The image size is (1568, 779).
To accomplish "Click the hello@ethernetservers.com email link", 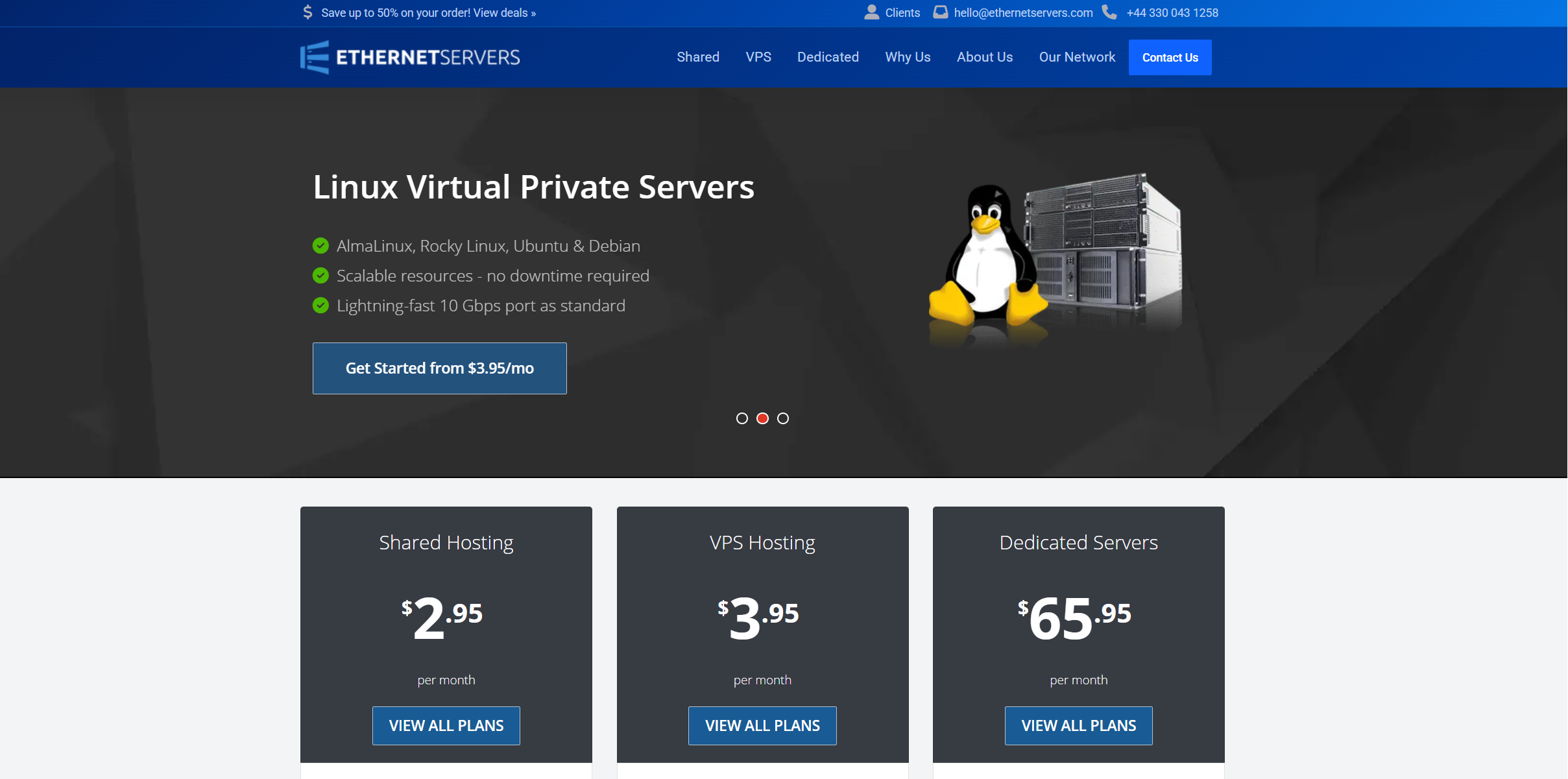I will [1023, 13].
